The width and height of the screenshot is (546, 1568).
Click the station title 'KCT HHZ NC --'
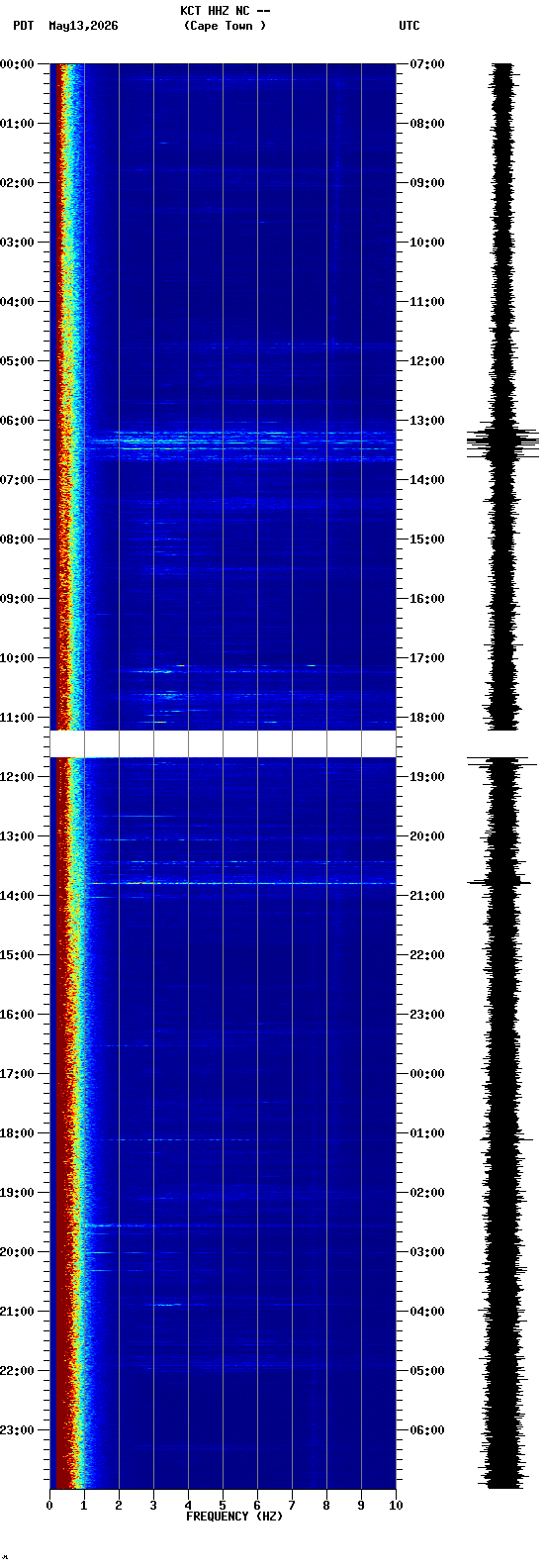pyautogui.click(x=226, y=11)
